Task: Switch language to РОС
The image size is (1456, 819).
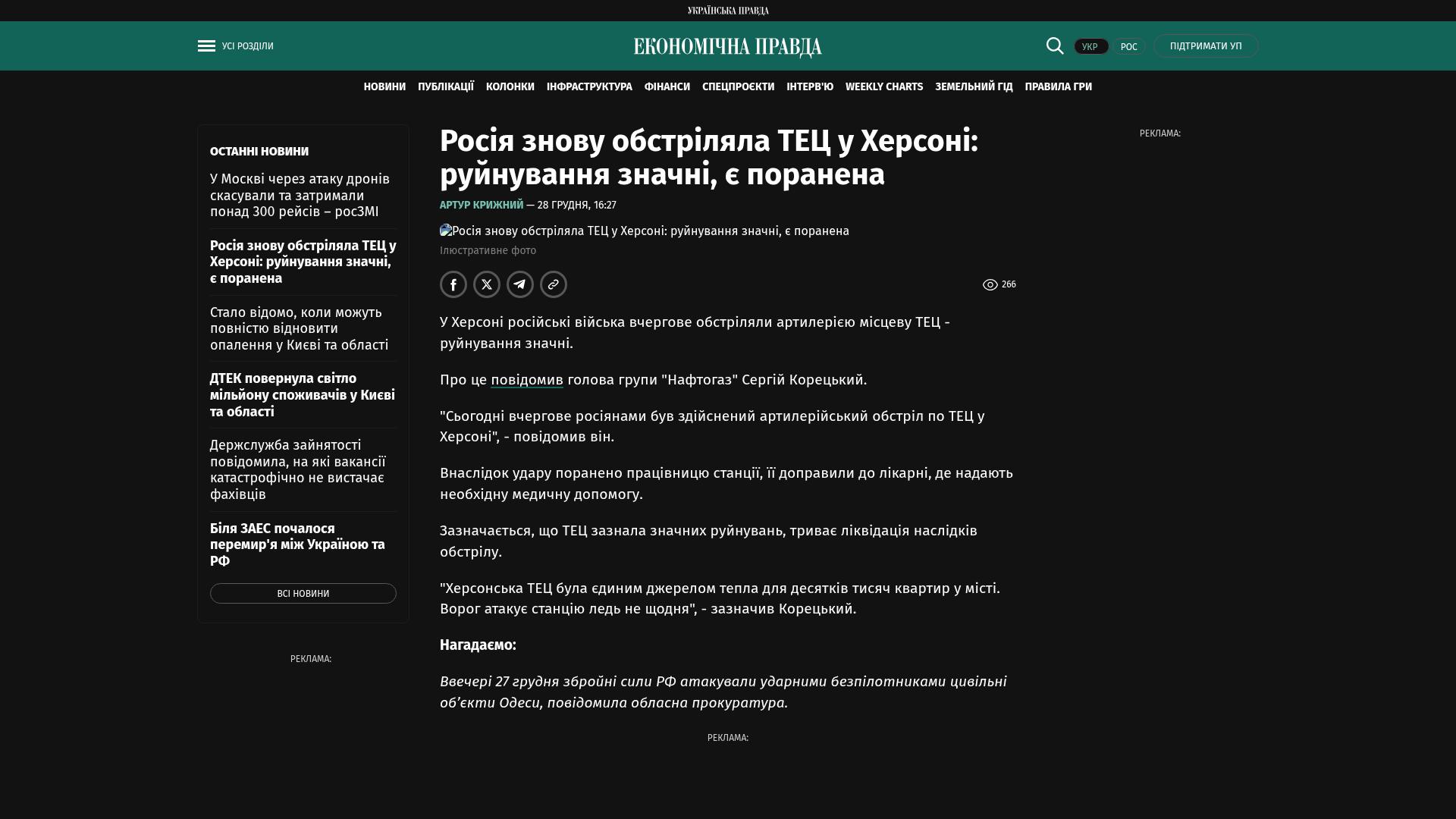Action: [x=1128, y=47]
